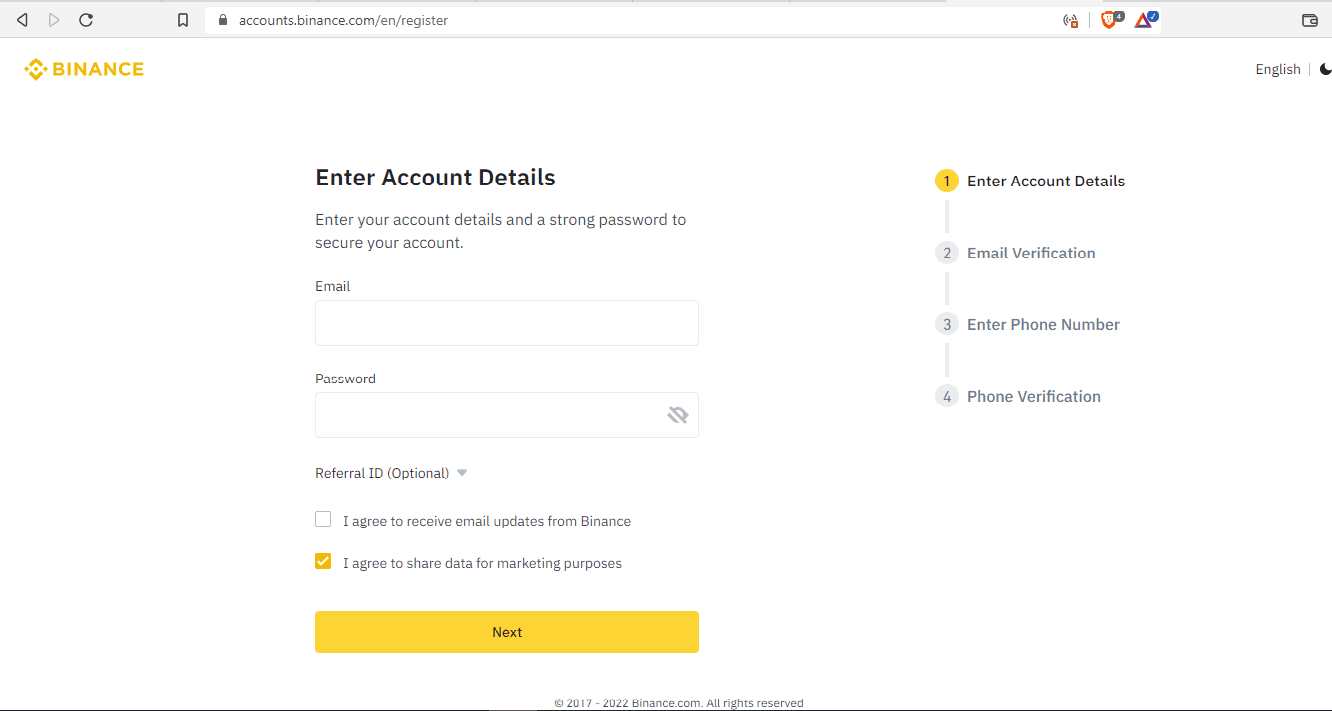Go back with the browser back arrow
This screenshot has width=1332, height=711.
[22, 20]
